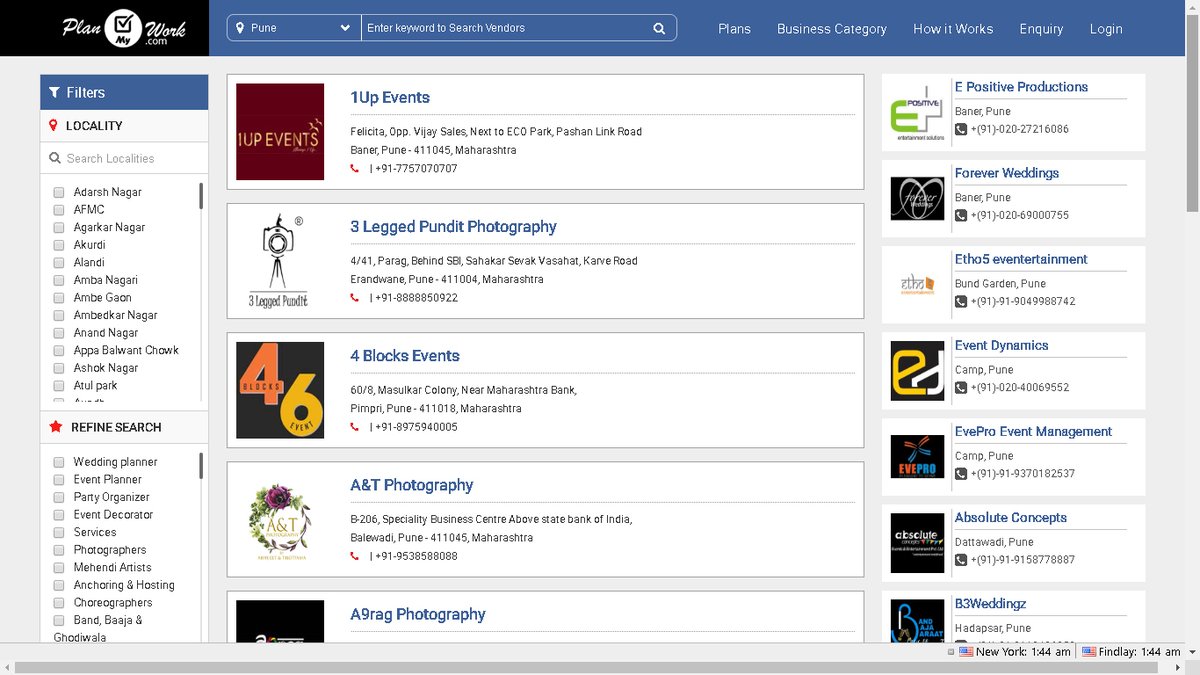Open the Pune city dropdown
The height and width of the screenshot is (675, 1200).
pyautogui.click(x=294, y=28)
